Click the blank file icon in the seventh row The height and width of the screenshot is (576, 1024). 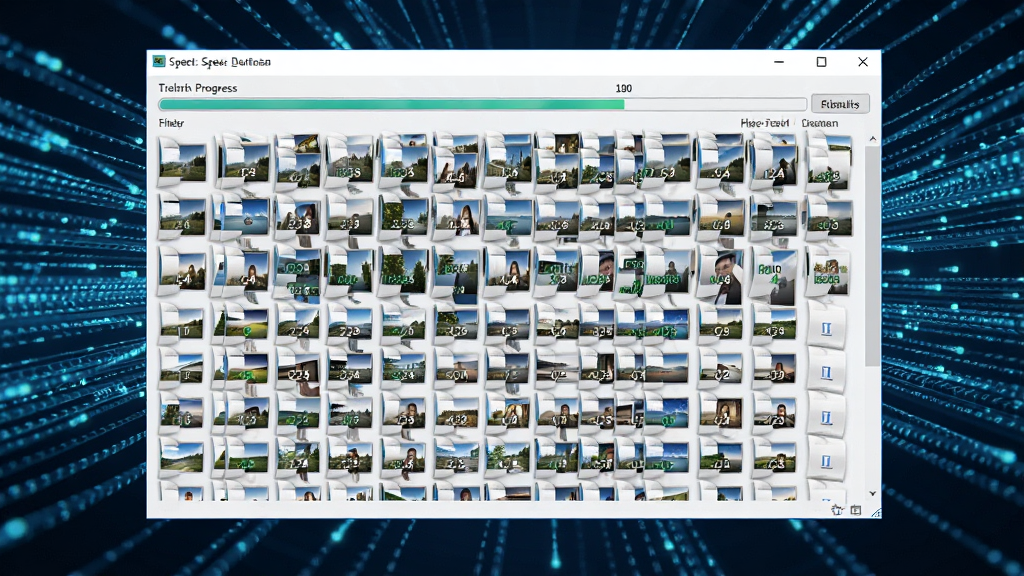pyautogui.click(x=826, y=461)
